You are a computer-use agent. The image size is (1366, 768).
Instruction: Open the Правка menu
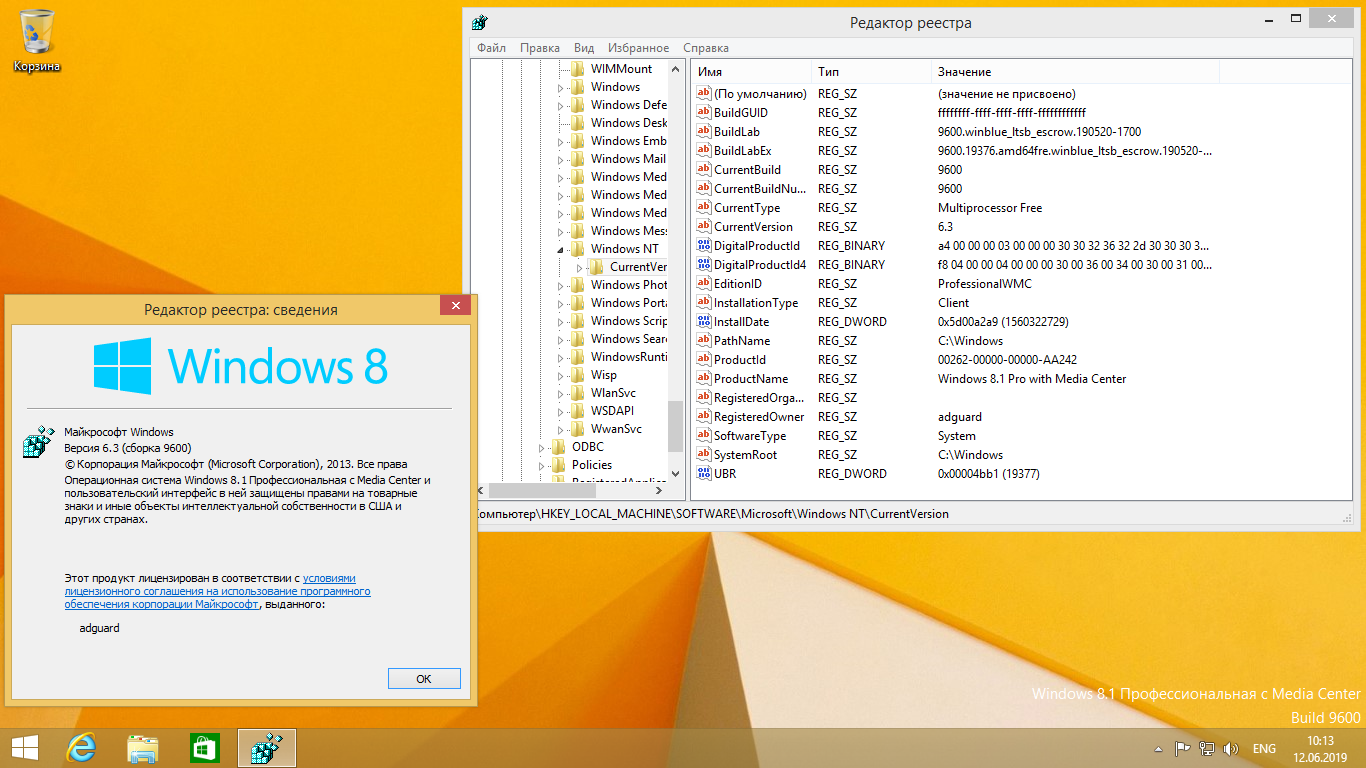pyautogui.click(x=540, y=48)
